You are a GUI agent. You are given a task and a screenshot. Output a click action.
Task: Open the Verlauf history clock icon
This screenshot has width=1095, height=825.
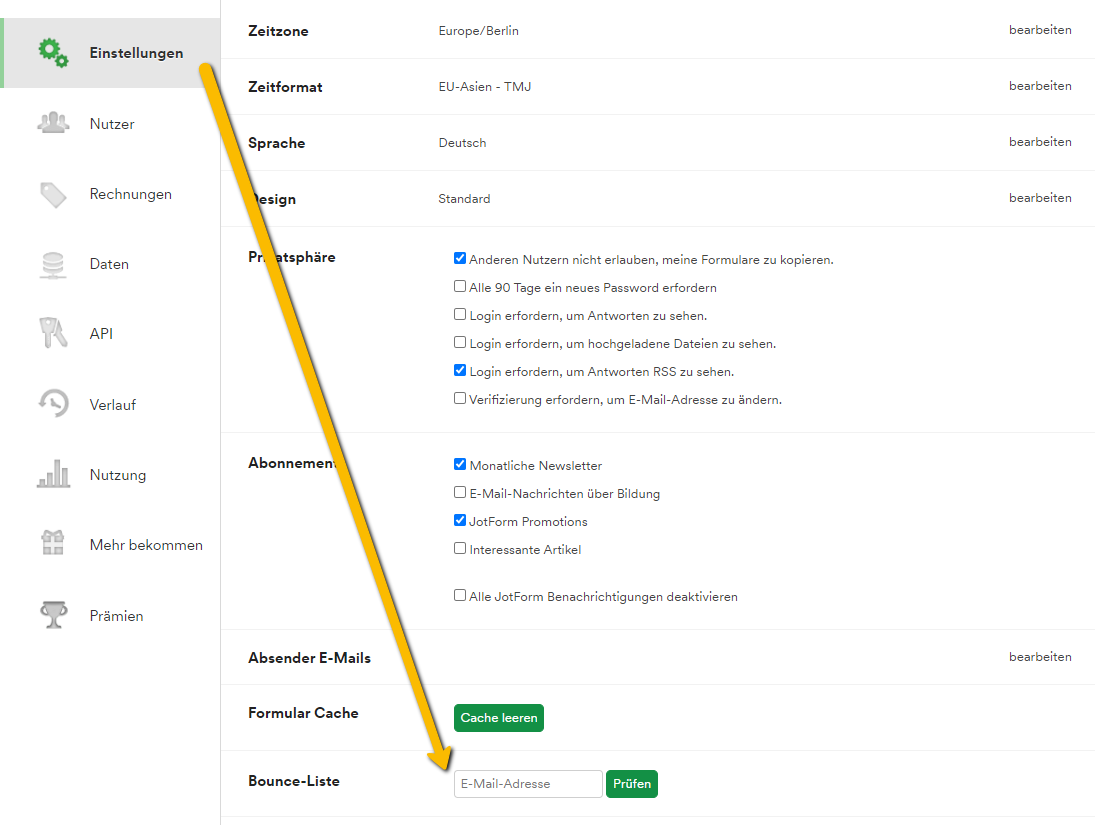[x=53, y=404]
